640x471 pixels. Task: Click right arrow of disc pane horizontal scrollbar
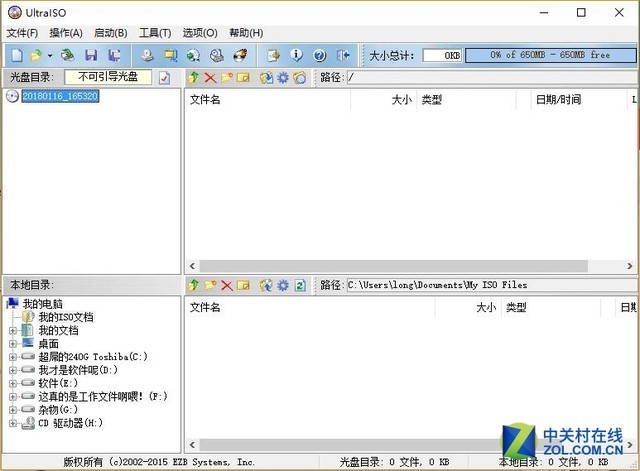coord(630,266)
